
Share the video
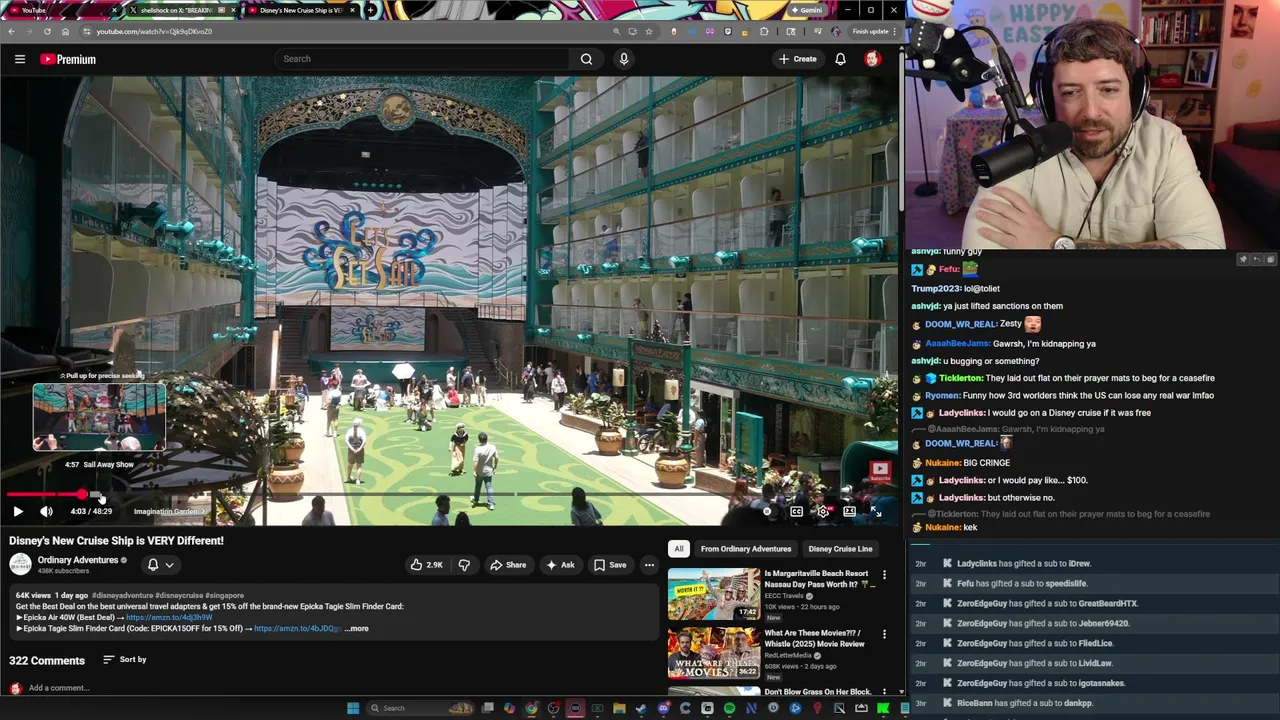coord(508,565)
